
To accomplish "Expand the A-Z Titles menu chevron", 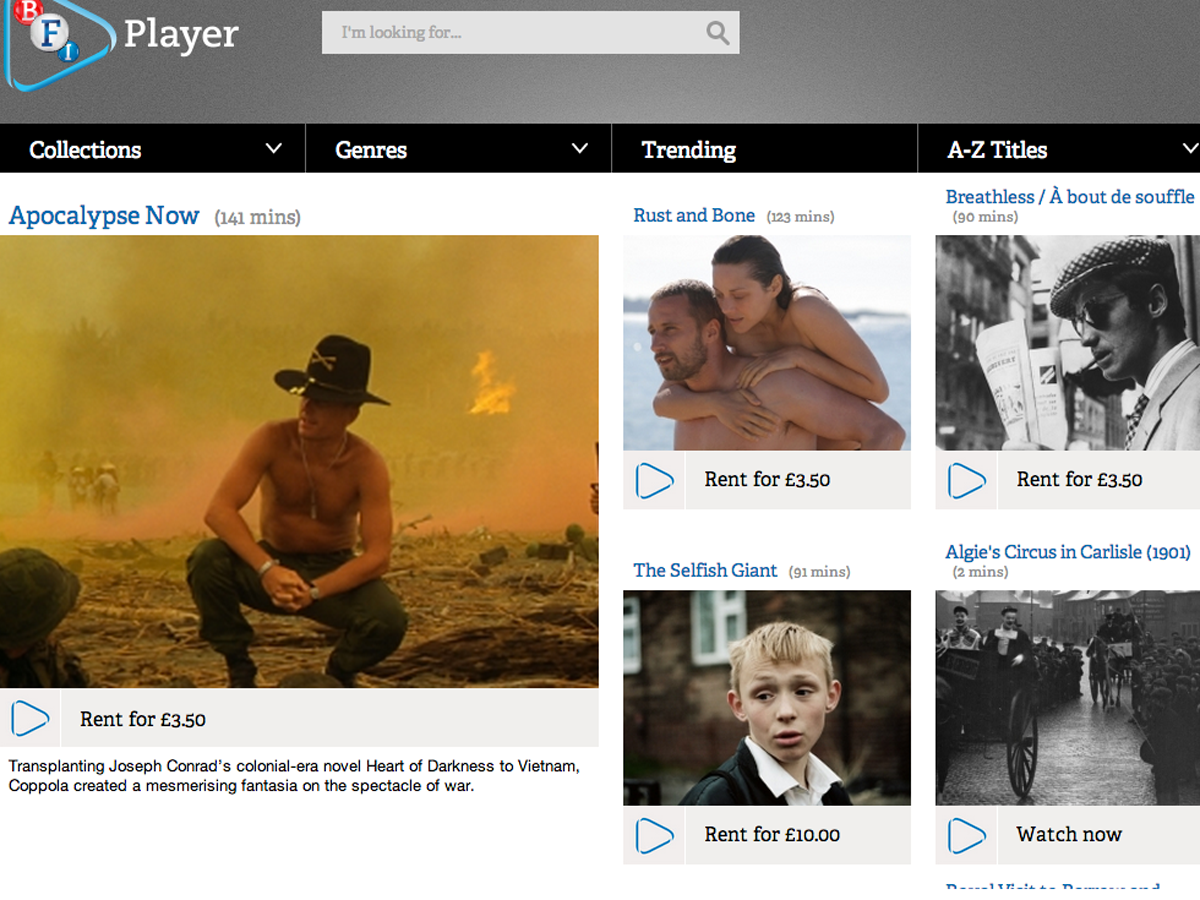I will point(1190,149).
